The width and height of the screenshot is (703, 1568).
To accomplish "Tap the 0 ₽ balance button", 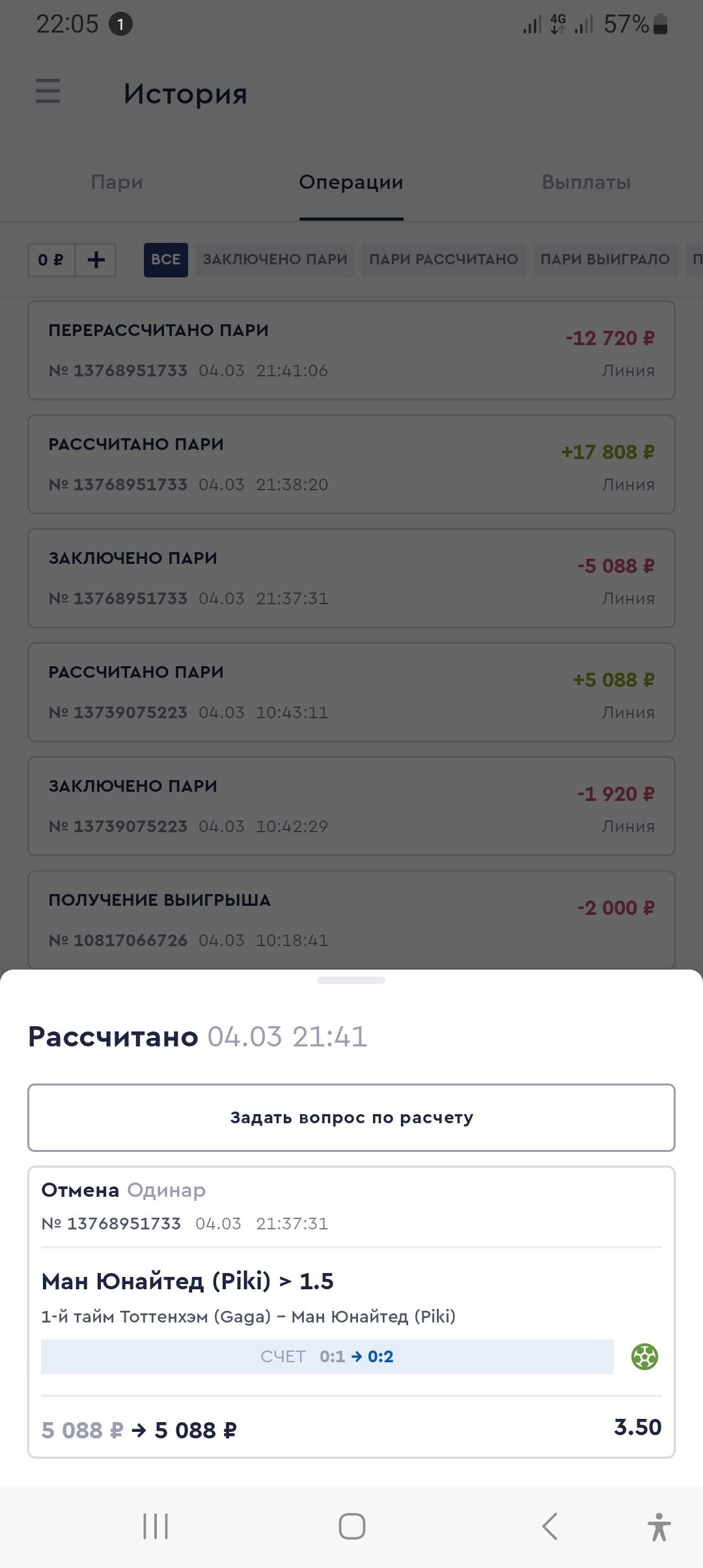I will click(x=51, y=260).
